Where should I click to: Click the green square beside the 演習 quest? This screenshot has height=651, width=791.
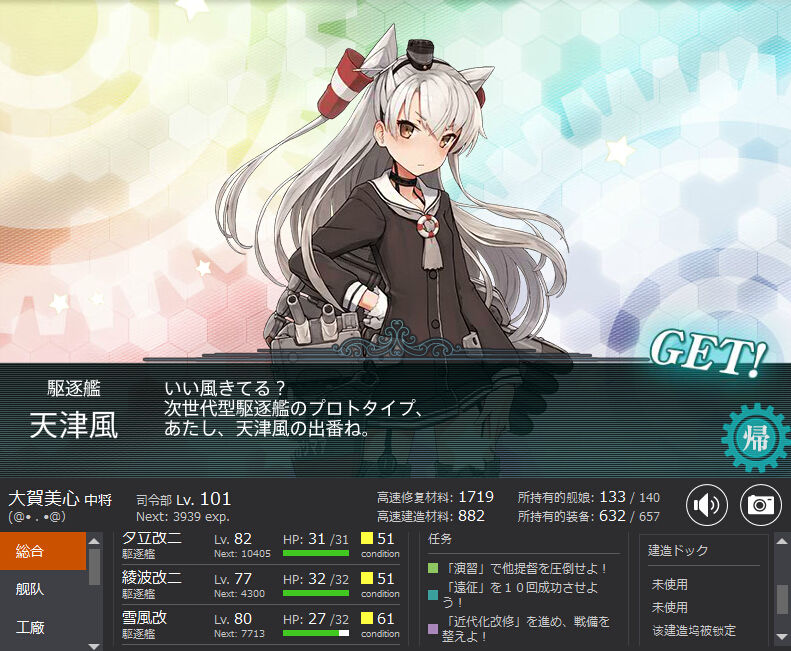pos(433,569)
